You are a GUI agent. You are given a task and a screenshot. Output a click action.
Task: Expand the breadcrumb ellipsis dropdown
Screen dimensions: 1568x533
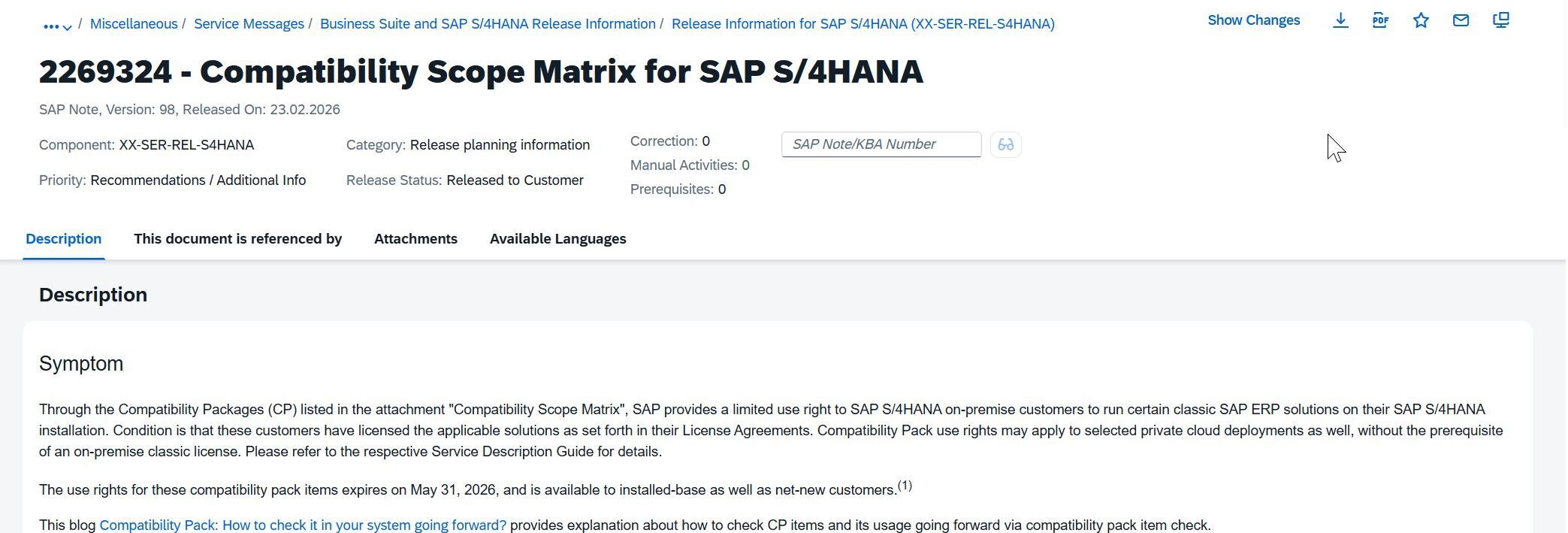pos(57,26)
